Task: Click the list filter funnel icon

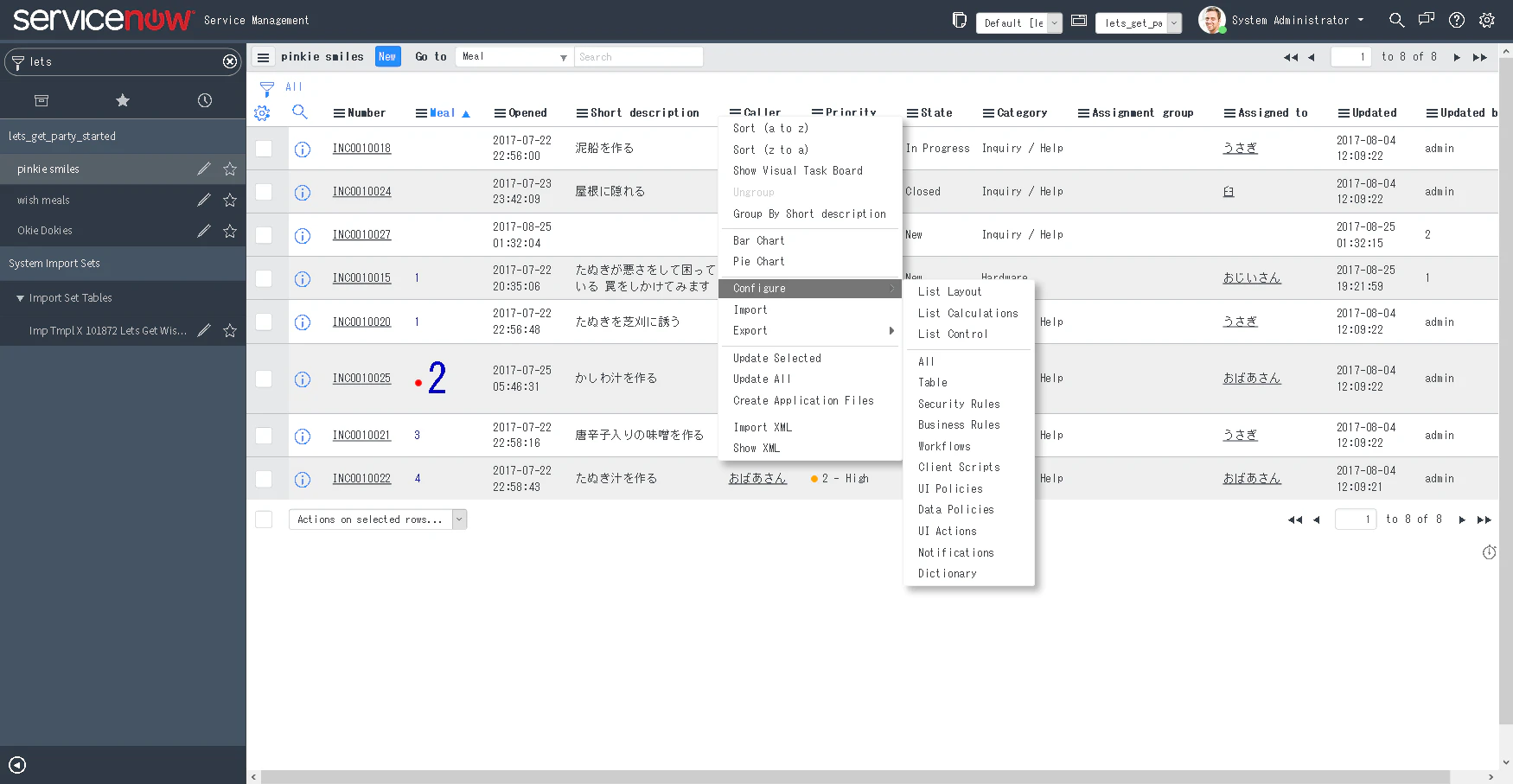Action: (x=267, y=88)
